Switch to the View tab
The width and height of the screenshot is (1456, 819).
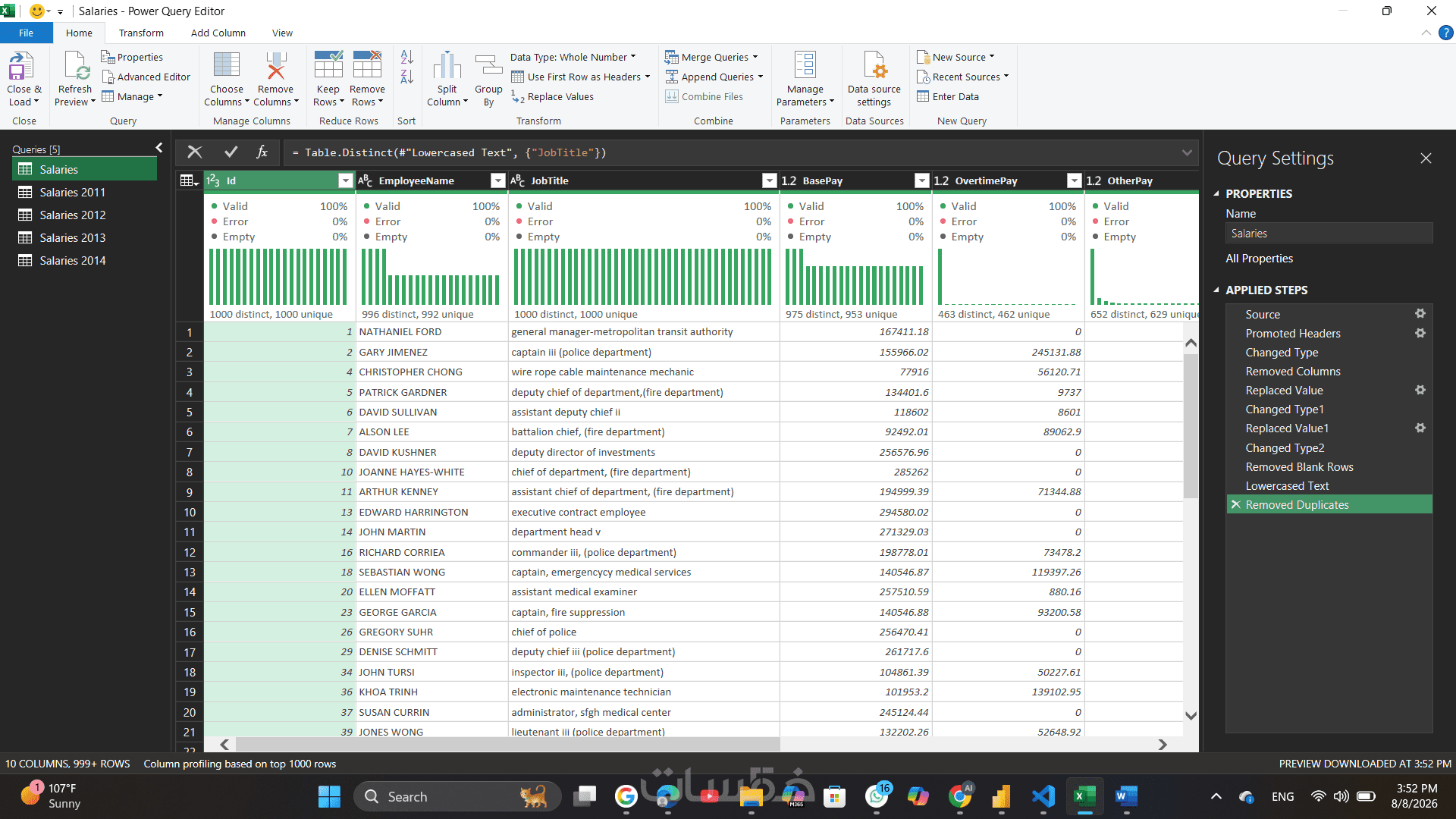(x=282, y=33)
